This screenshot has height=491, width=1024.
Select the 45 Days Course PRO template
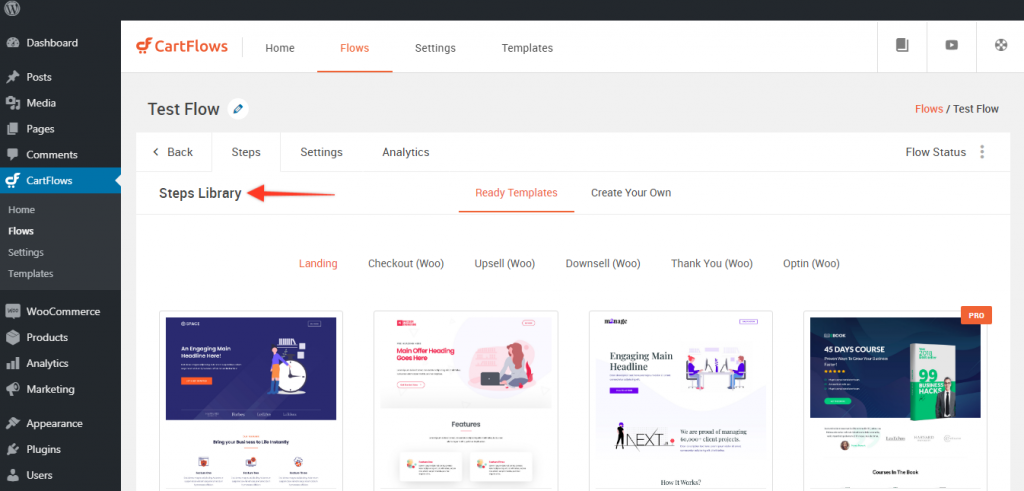coord(896,400)
